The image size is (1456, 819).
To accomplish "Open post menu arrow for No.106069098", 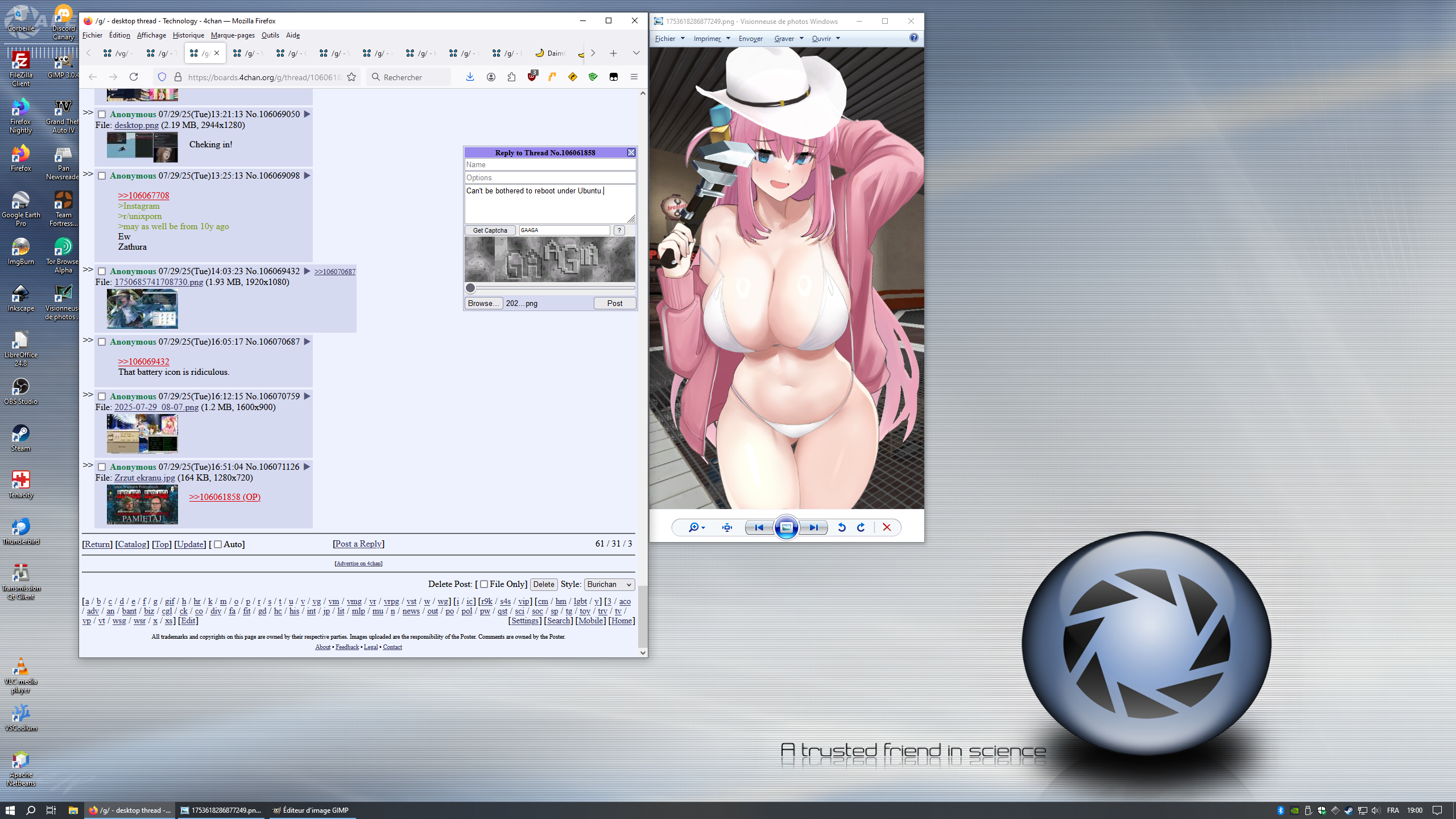I will [307, 176].
